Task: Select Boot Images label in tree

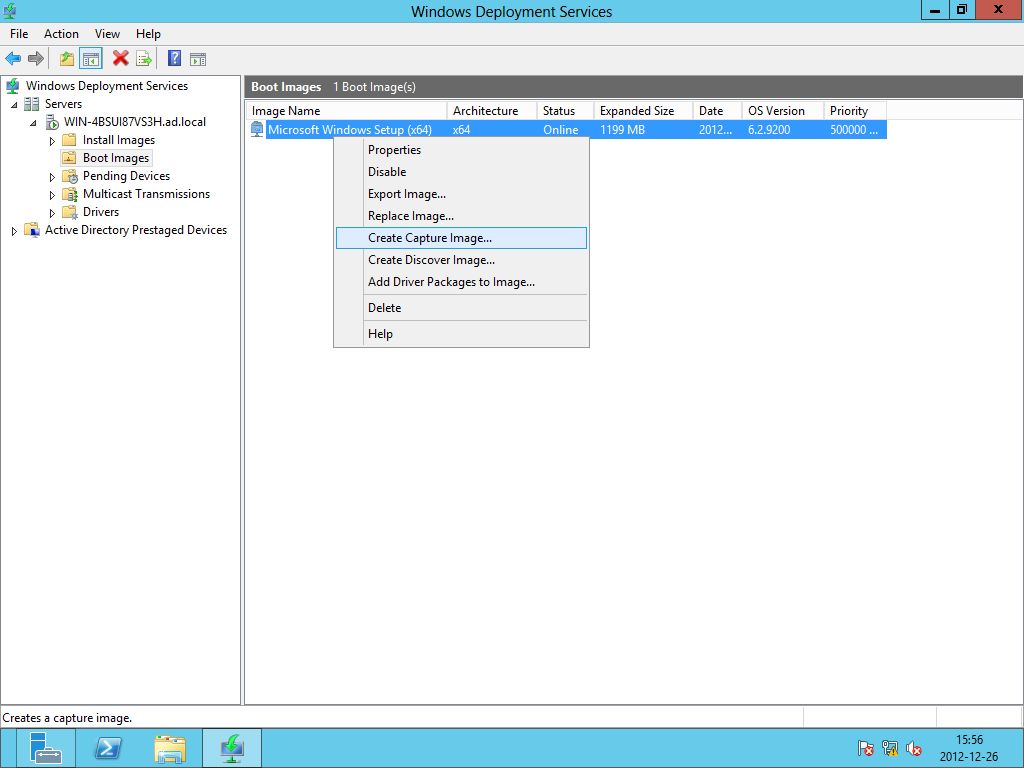Action: pyautogui.click(x=116, y=158)
